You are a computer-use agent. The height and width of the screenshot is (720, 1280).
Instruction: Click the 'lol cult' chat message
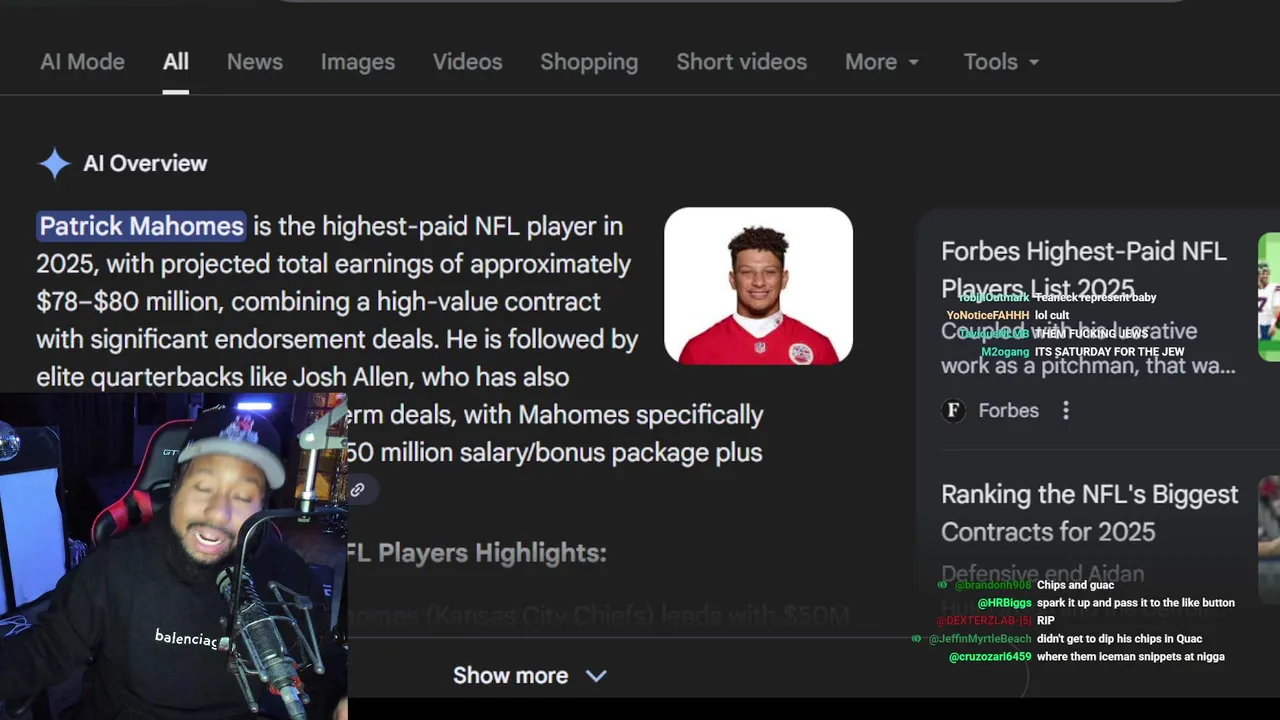(x=1052, y=315)
